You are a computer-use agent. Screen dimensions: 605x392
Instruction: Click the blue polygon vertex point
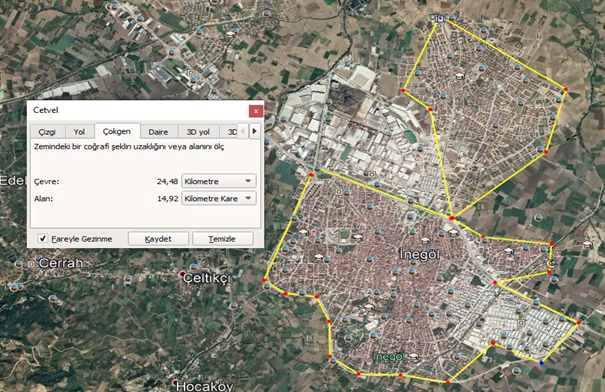541,363
